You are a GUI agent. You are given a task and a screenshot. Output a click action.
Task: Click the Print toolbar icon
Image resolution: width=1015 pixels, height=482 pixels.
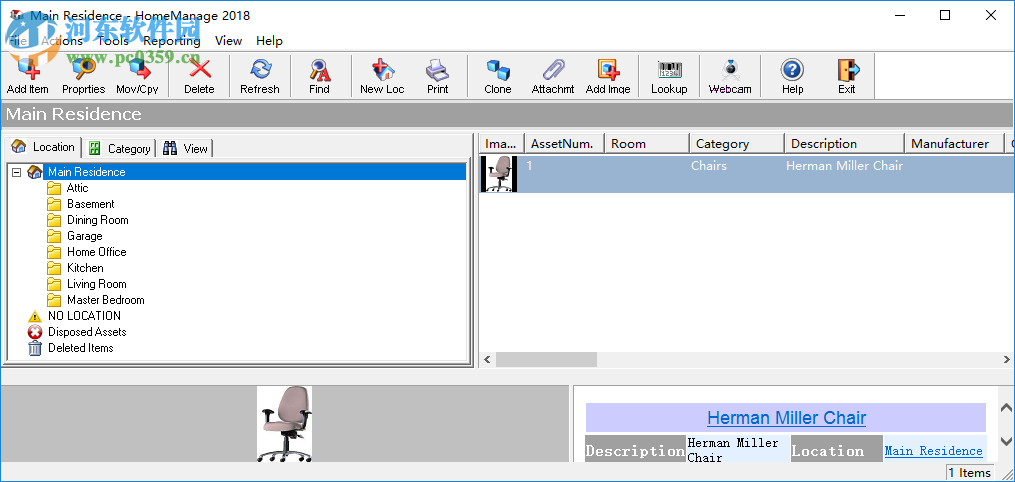(438, 76)
